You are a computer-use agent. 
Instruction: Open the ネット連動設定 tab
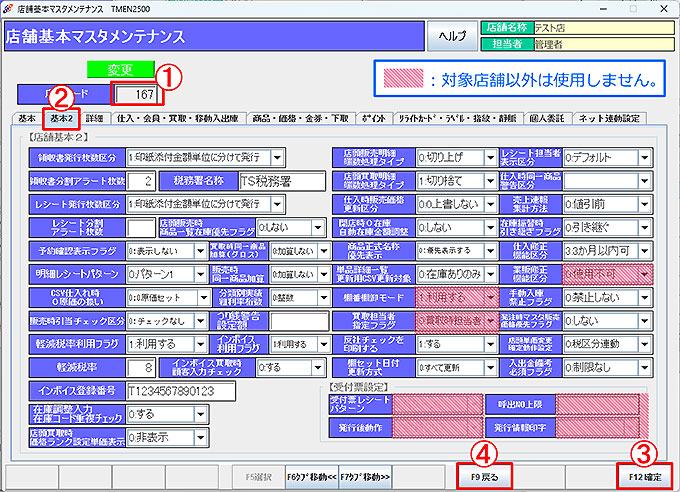(x=609, y=118)
